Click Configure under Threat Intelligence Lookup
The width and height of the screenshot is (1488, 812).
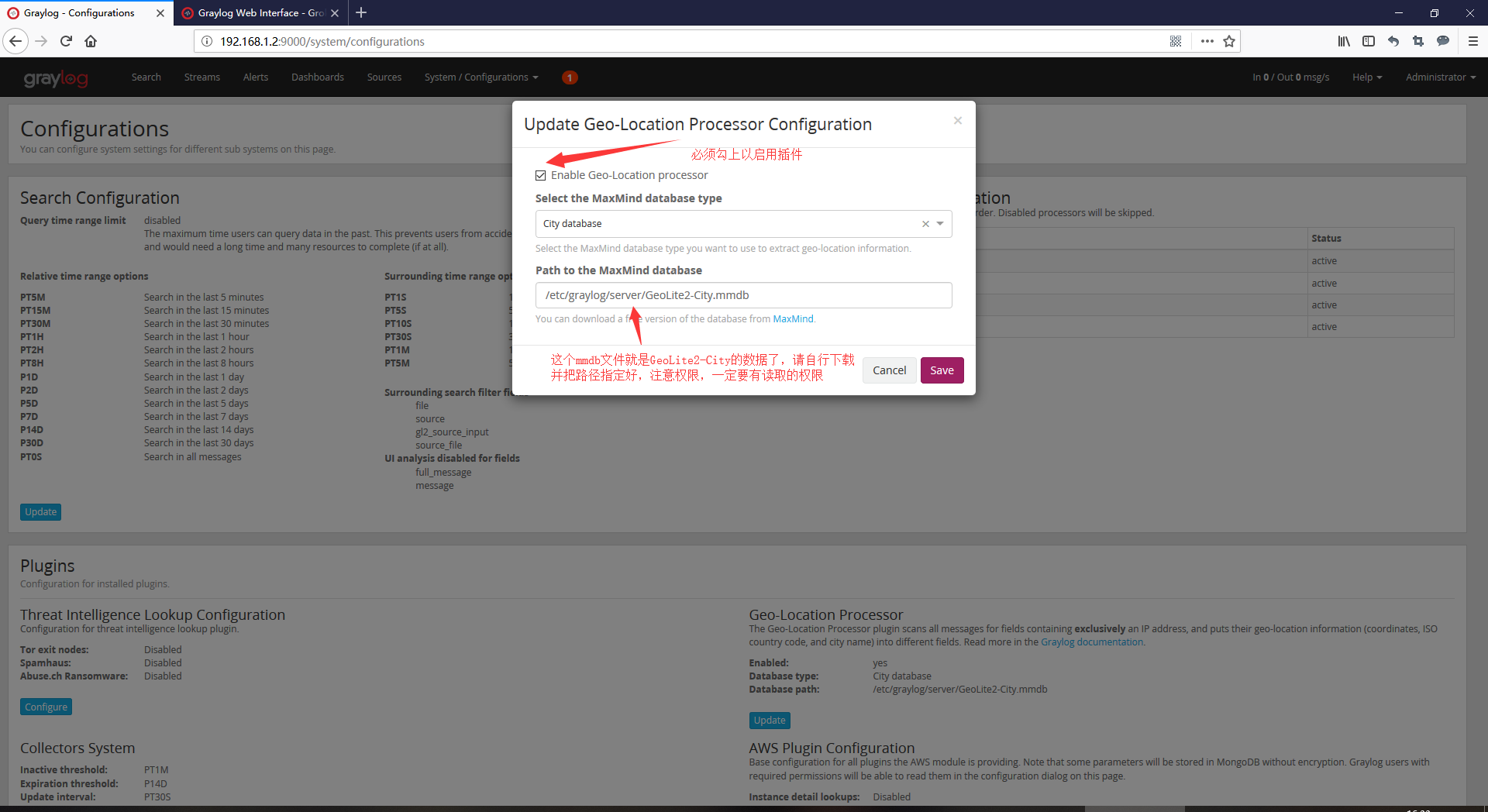point(46,707)
